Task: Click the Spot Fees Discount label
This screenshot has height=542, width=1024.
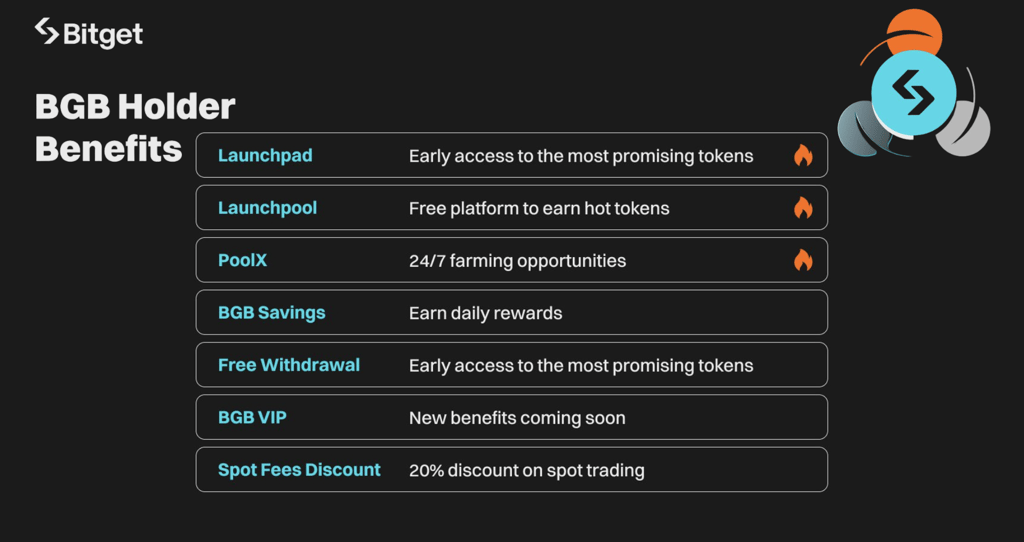Action: point(299,470)
